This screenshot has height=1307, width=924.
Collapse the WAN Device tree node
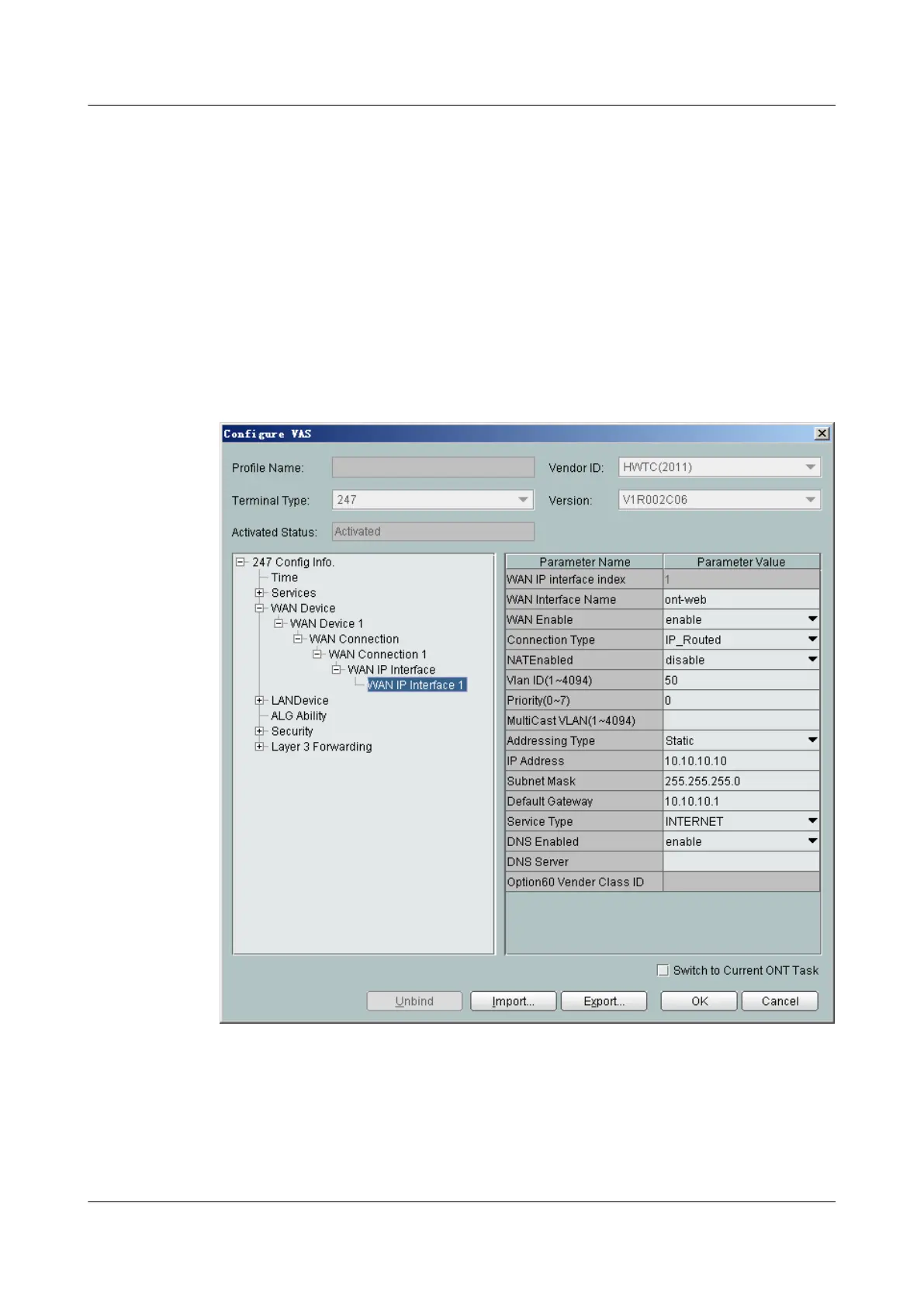pyautogui.click(x=260, y=608)
